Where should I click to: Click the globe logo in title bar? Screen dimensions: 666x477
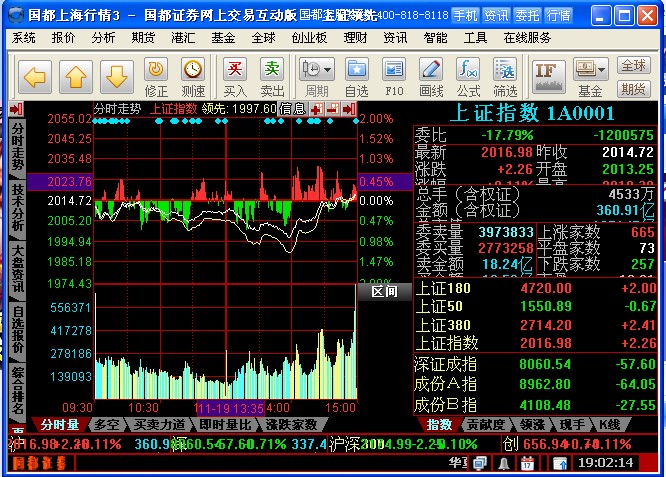pyautogui.click(x=16, y=15)
